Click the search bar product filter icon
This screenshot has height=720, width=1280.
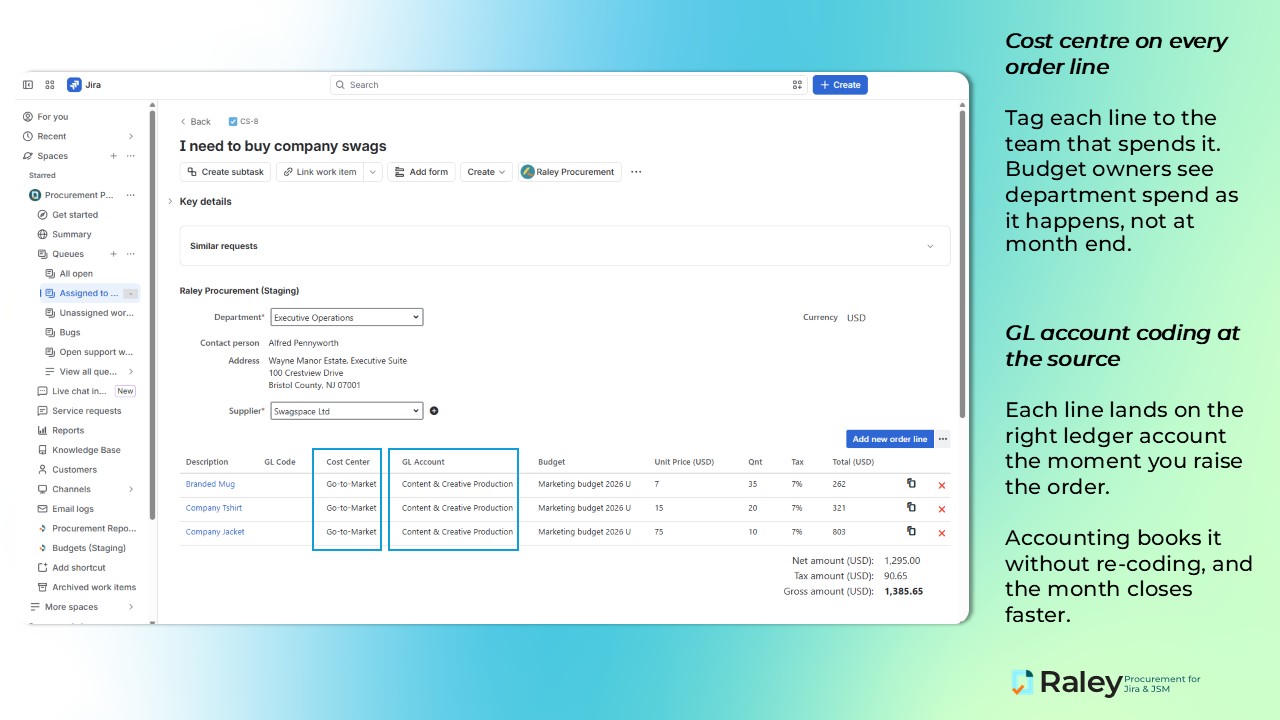tap(797, 85)
